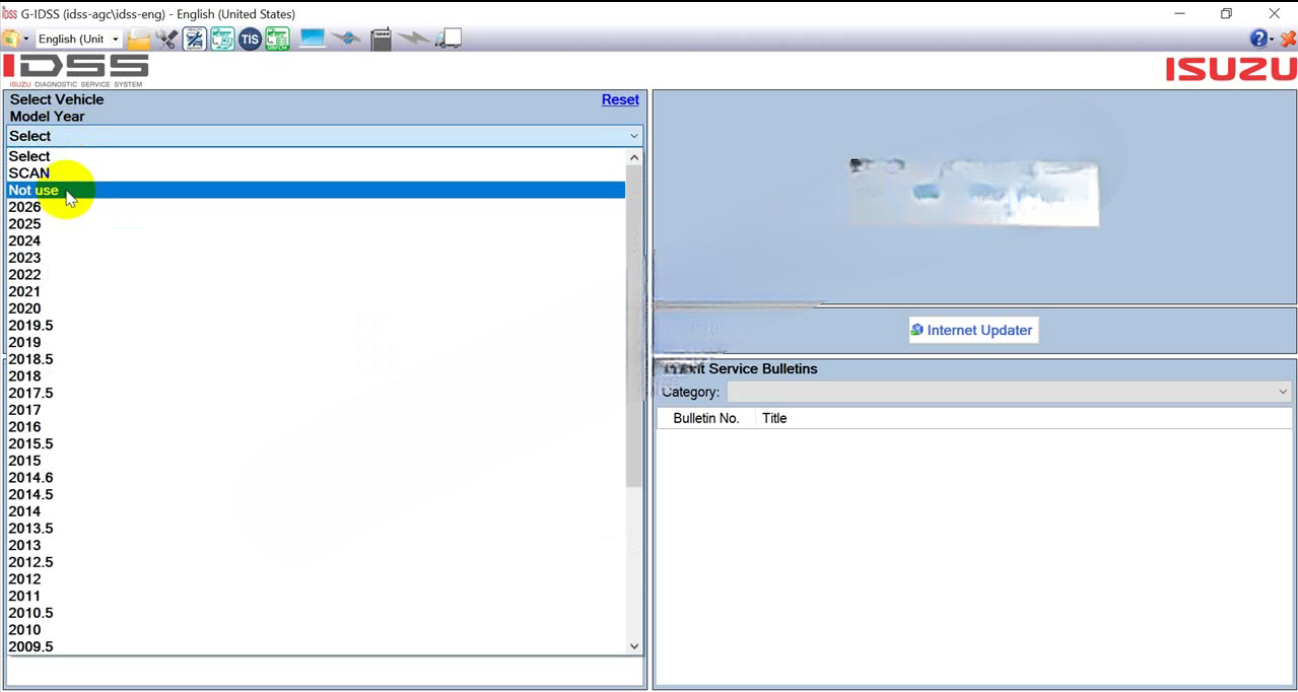Open the blue question mark Help icon
Screen dimensions: 1298x692
(1259, 38)
